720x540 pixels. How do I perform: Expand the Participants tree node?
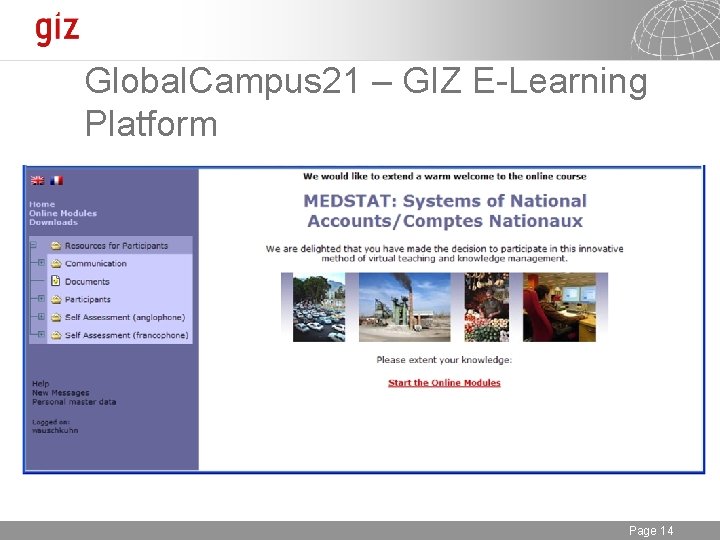pyautogui.click(x=41, y=298)
